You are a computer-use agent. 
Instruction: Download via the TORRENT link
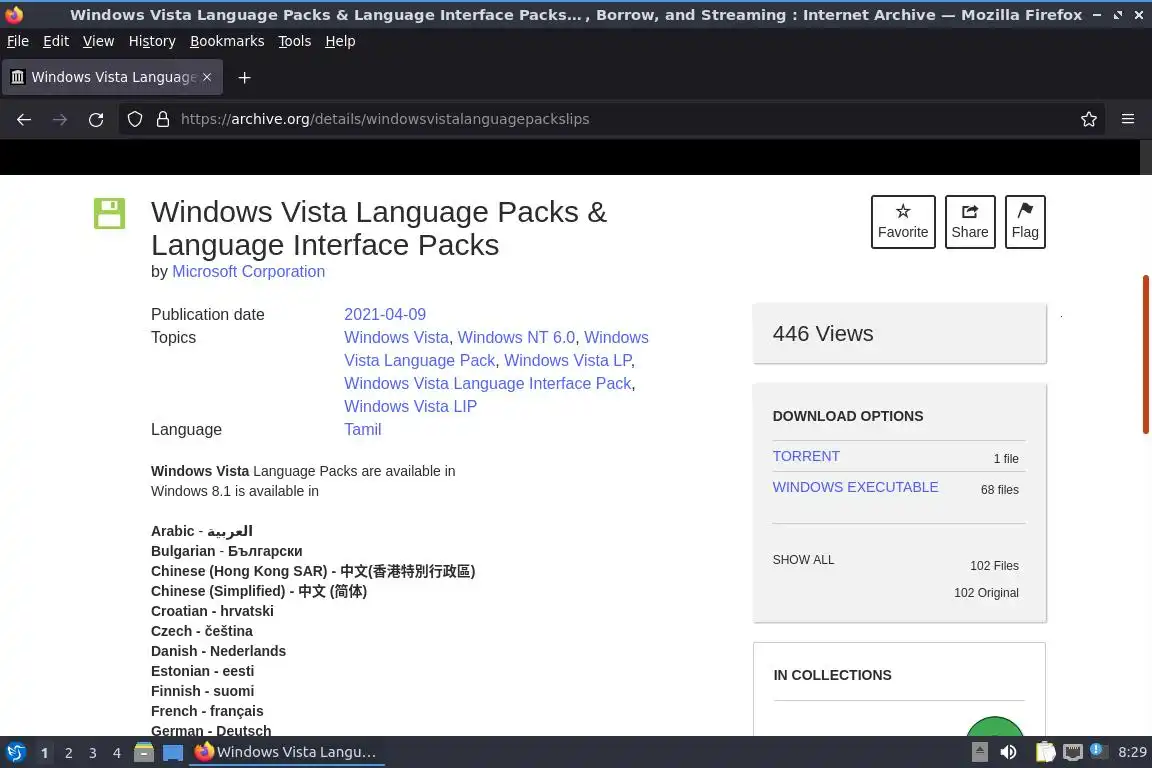click(x=806, y=456)
